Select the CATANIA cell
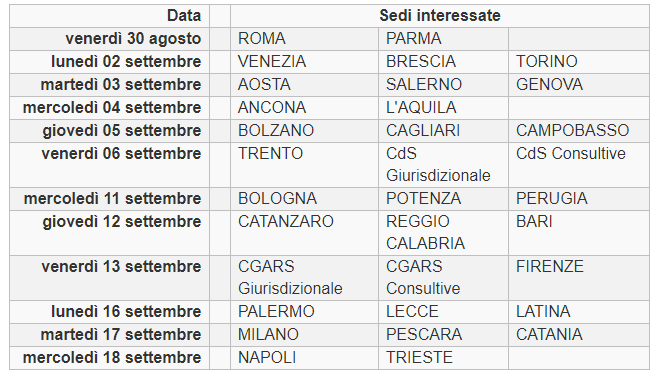Image resolution: width=658 pixels, height=381 pixels. click(x=579, y=335)
